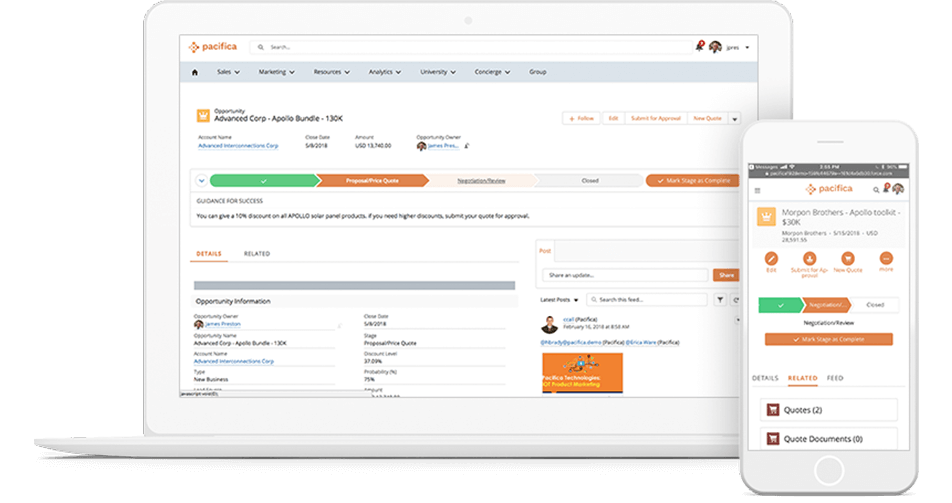The image size is (952, 503).
Task: Open the Advanced Interconnections Corp account link
Action: click(238, 146)
